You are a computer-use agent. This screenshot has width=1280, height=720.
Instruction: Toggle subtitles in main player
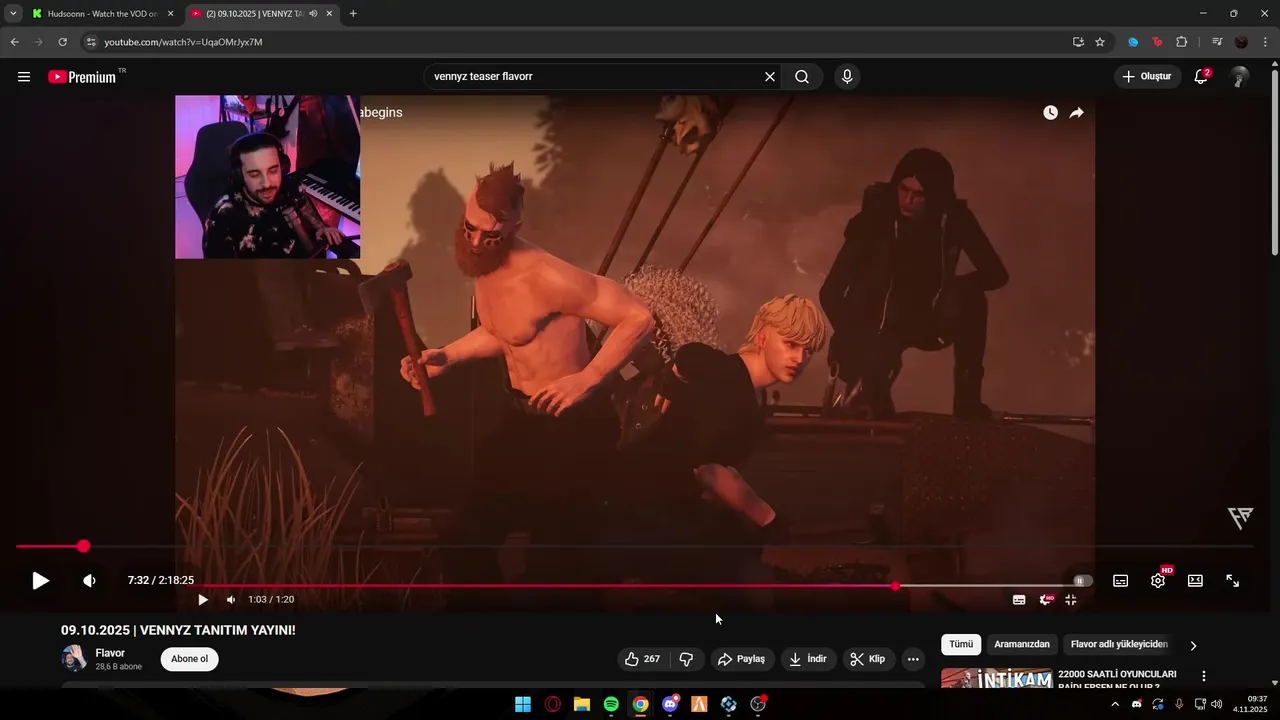[x=1121, y=581]
